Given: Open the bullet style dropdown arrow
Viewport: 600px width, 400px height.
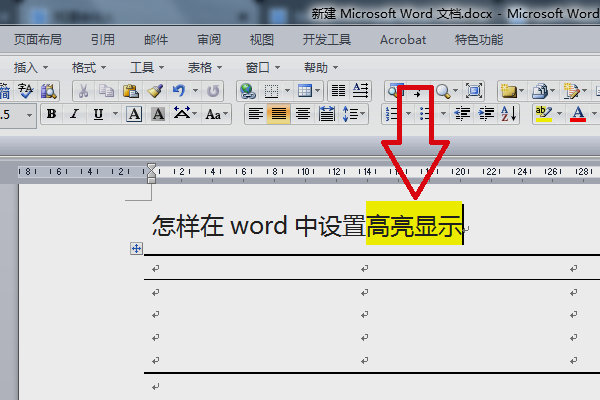Looking at the screenshot, I should coord(443,114).
